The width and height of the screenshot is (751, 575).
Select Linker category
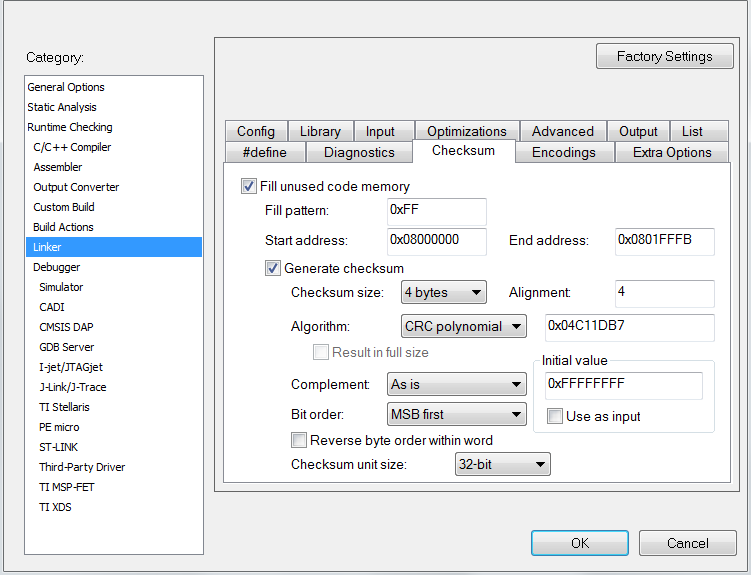click(114, 247)
